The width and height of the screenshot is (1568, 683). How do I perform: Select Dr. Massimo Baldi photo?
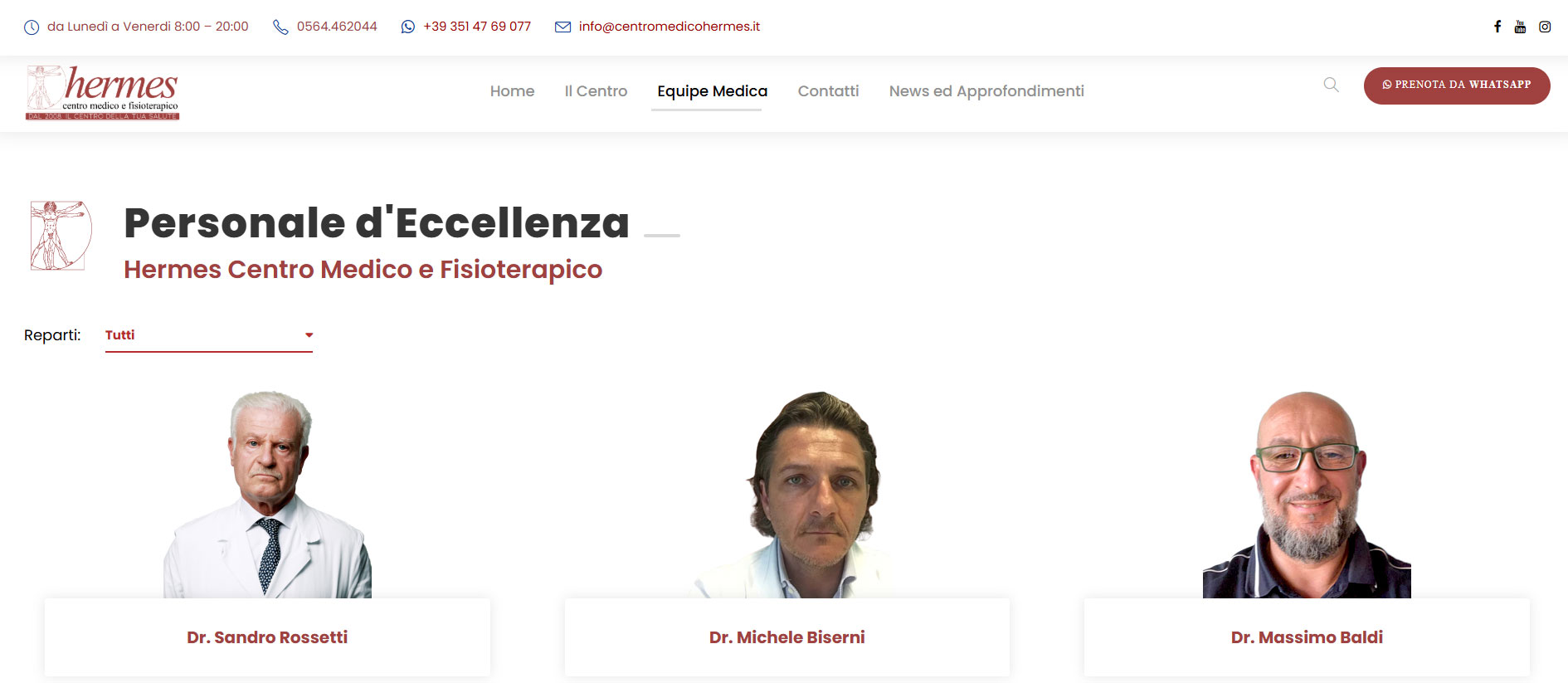(x=1307, y=495)
